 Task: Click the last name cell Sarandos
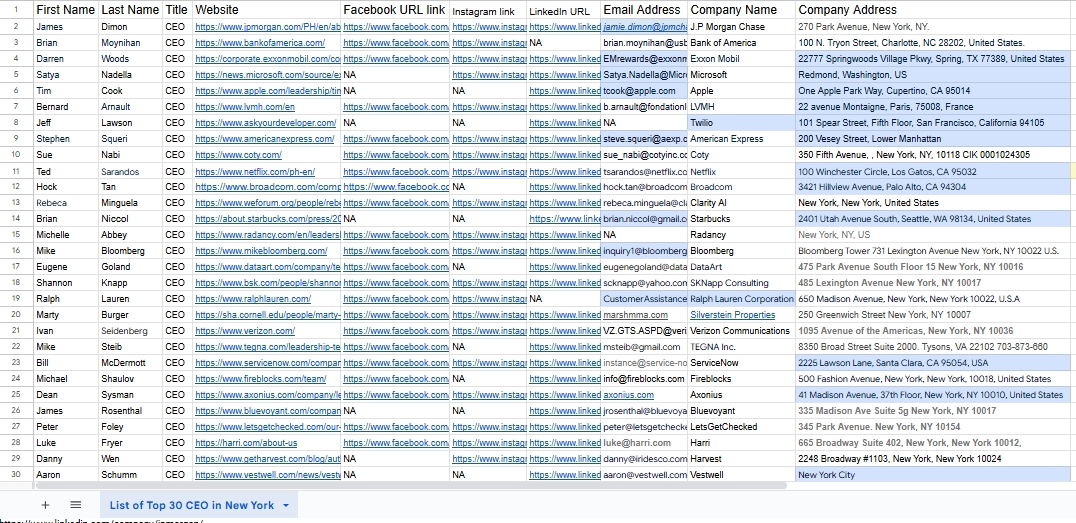(x=130, y=172)
